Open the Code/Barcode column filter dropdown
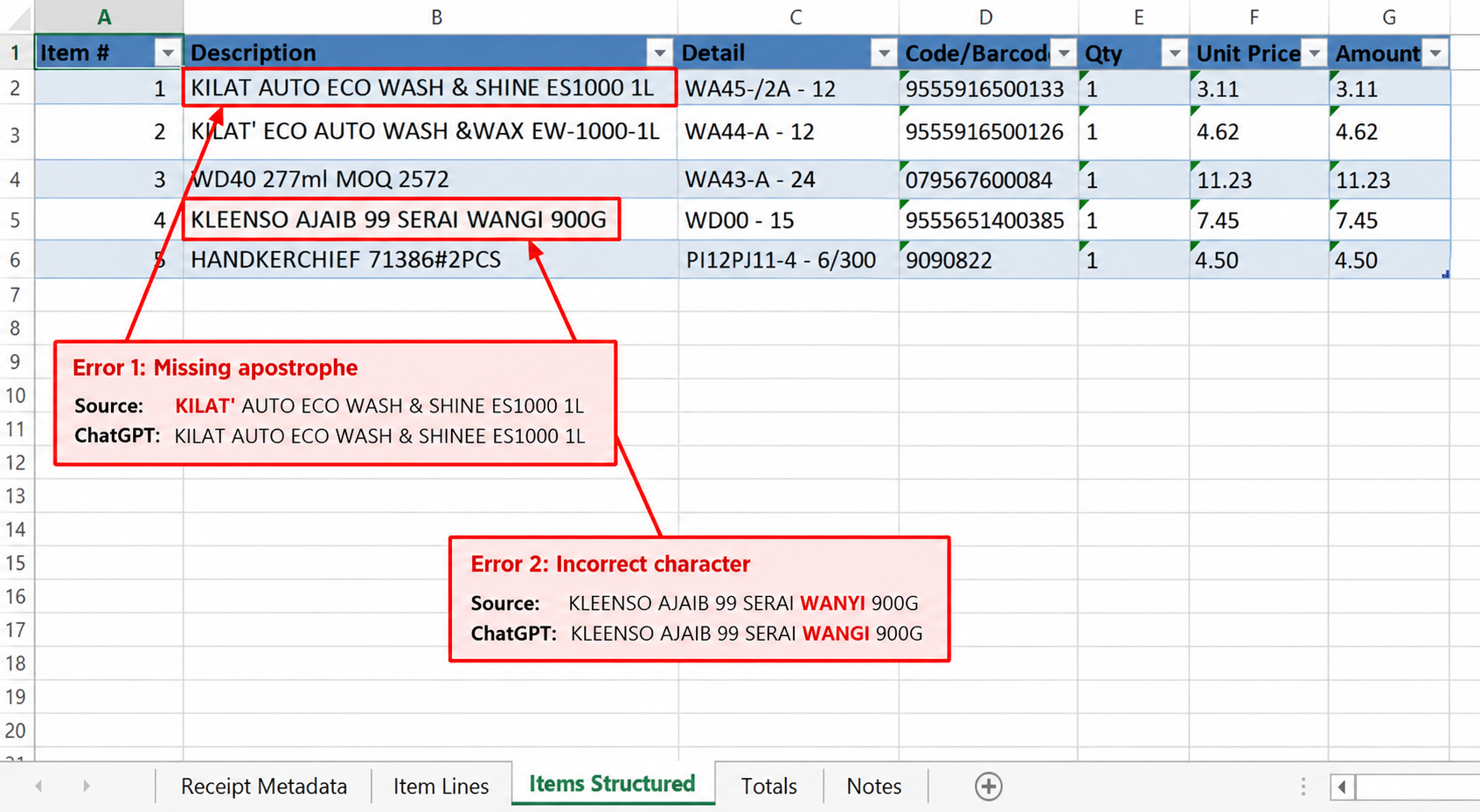This screenshot has height=812, width=1480. coord(1064,53)
